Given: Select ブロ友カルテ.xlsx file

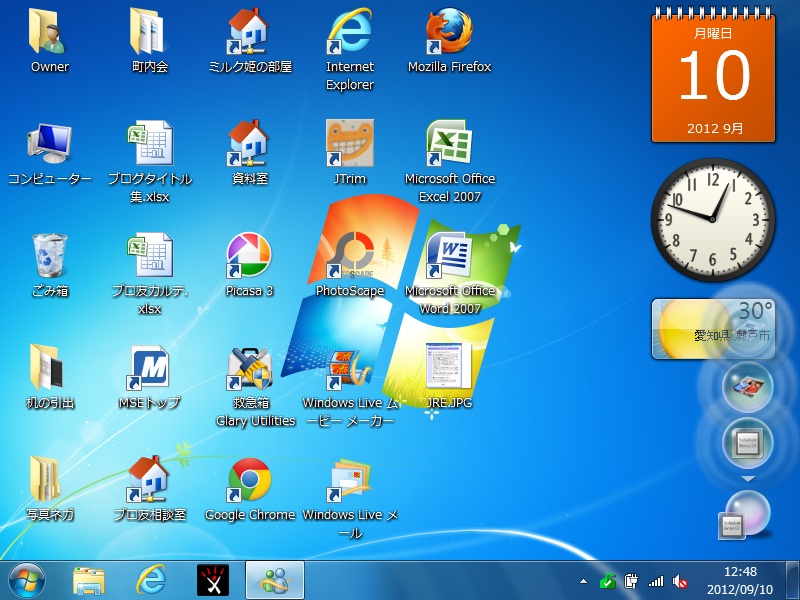Looking at the screenshot, I should click(149, 274).
